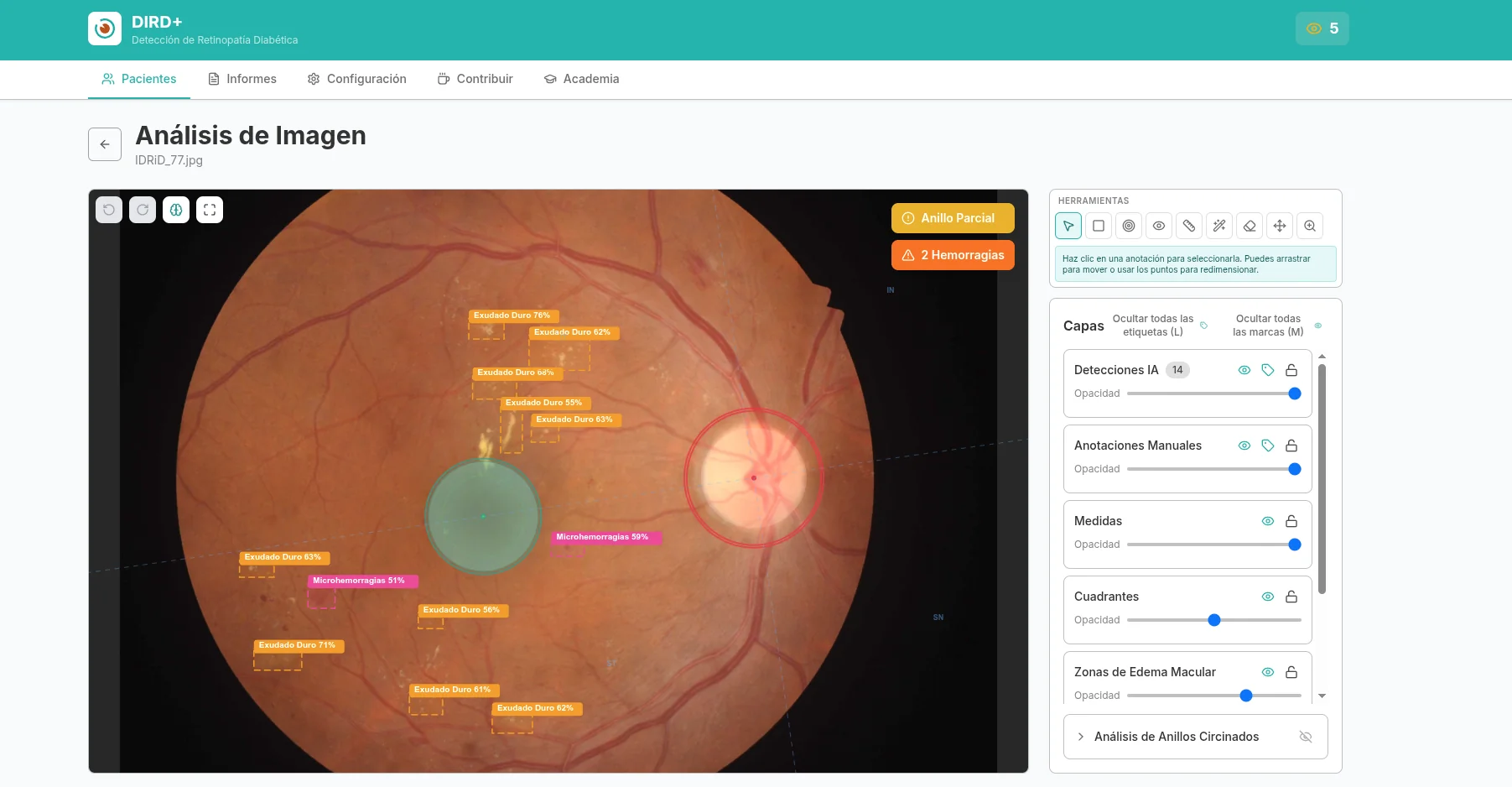The width and height of the screenshot is (1512, 787).
Task: Open the Pacientes tab
Action: tap(139, 79)
